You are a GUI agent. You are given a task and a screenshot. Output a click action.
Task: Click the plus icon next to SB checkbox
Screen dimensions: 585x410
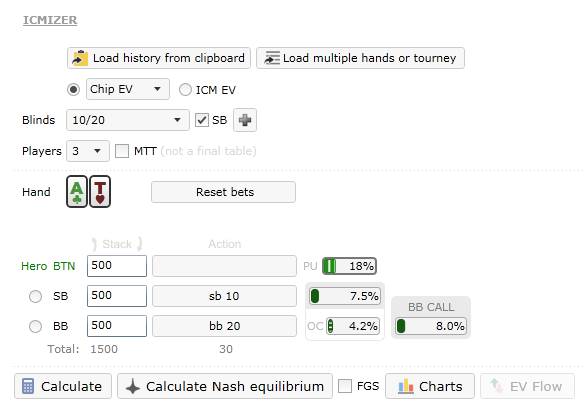click(x=245, y=120)
